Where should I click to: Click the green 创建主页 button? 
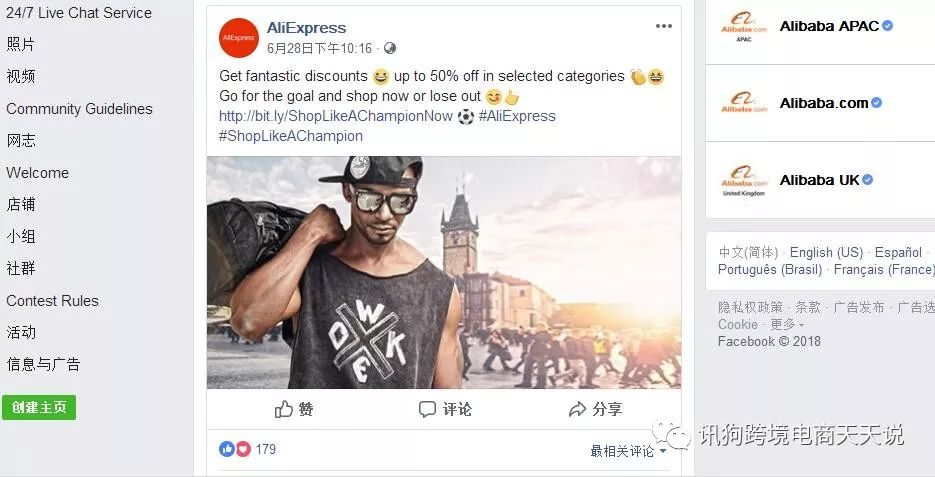pyautogui.click(x=39, y=407)
